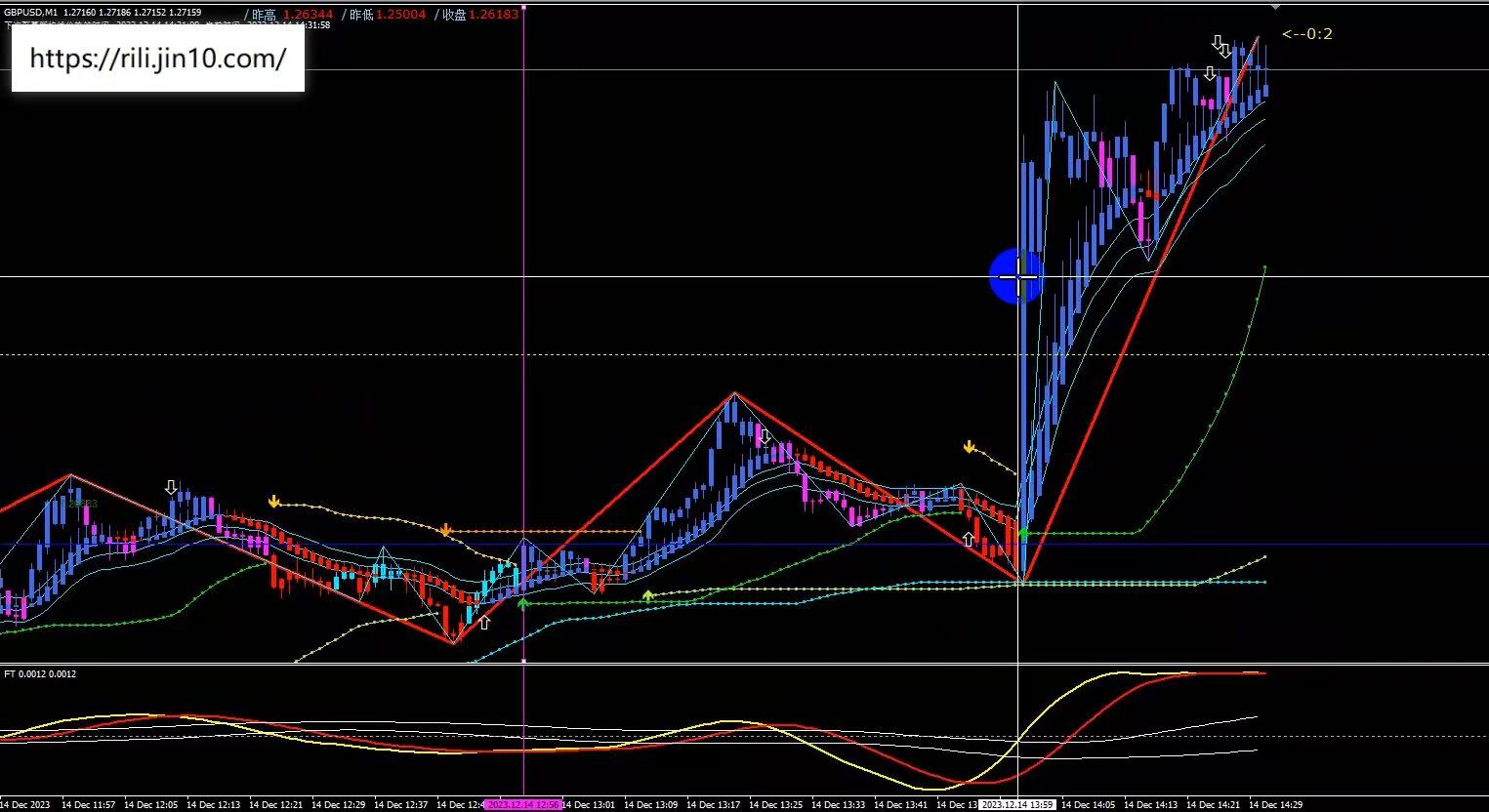Select the "<--0:2" countdown label
The width and height of the screenshot is (1489, 812).
(x=1307, y=34)
